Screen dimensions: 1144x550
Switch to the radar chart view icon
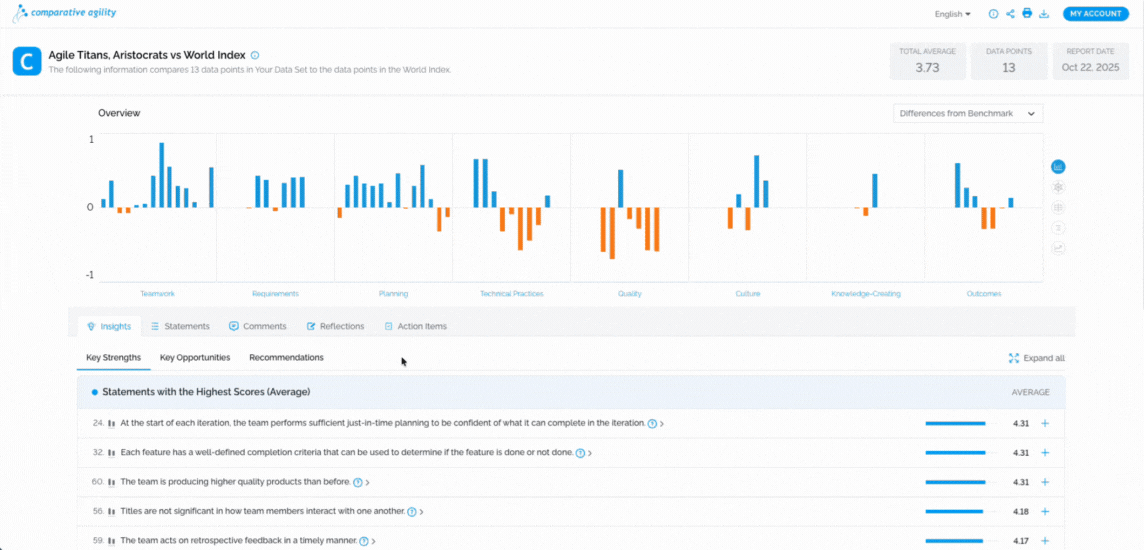pos(1058,187)
